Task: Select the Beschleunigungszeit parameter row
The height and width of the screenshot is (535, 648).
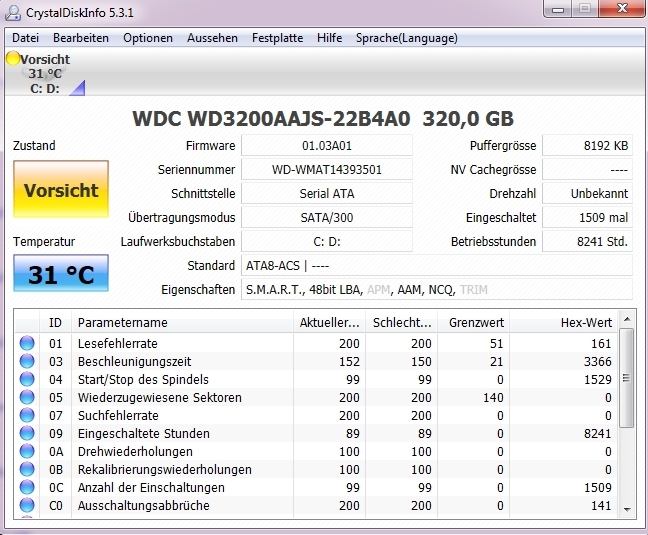Action: coord(317,361)
